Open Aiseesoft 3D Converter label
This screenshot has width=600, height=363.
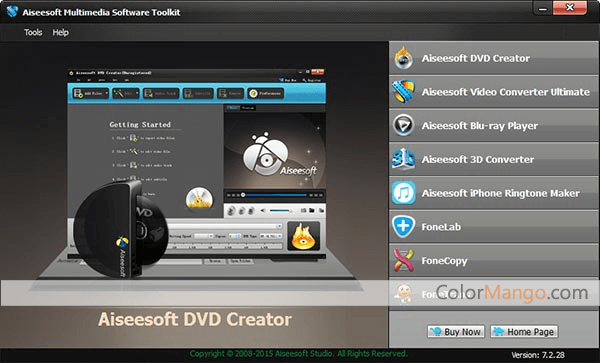point(478,159)
